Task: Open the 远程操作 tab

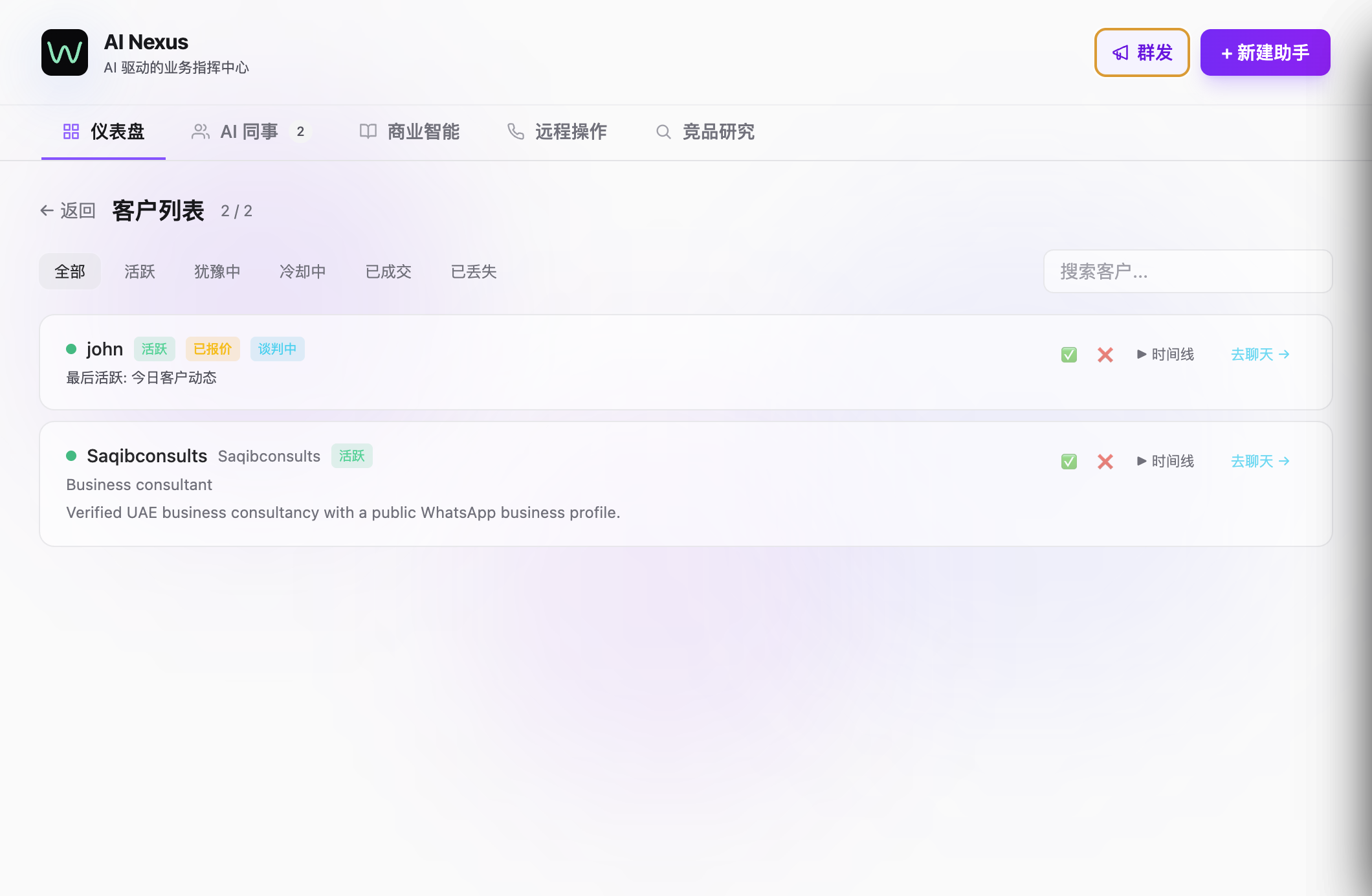Action: [x=557, y=132]
